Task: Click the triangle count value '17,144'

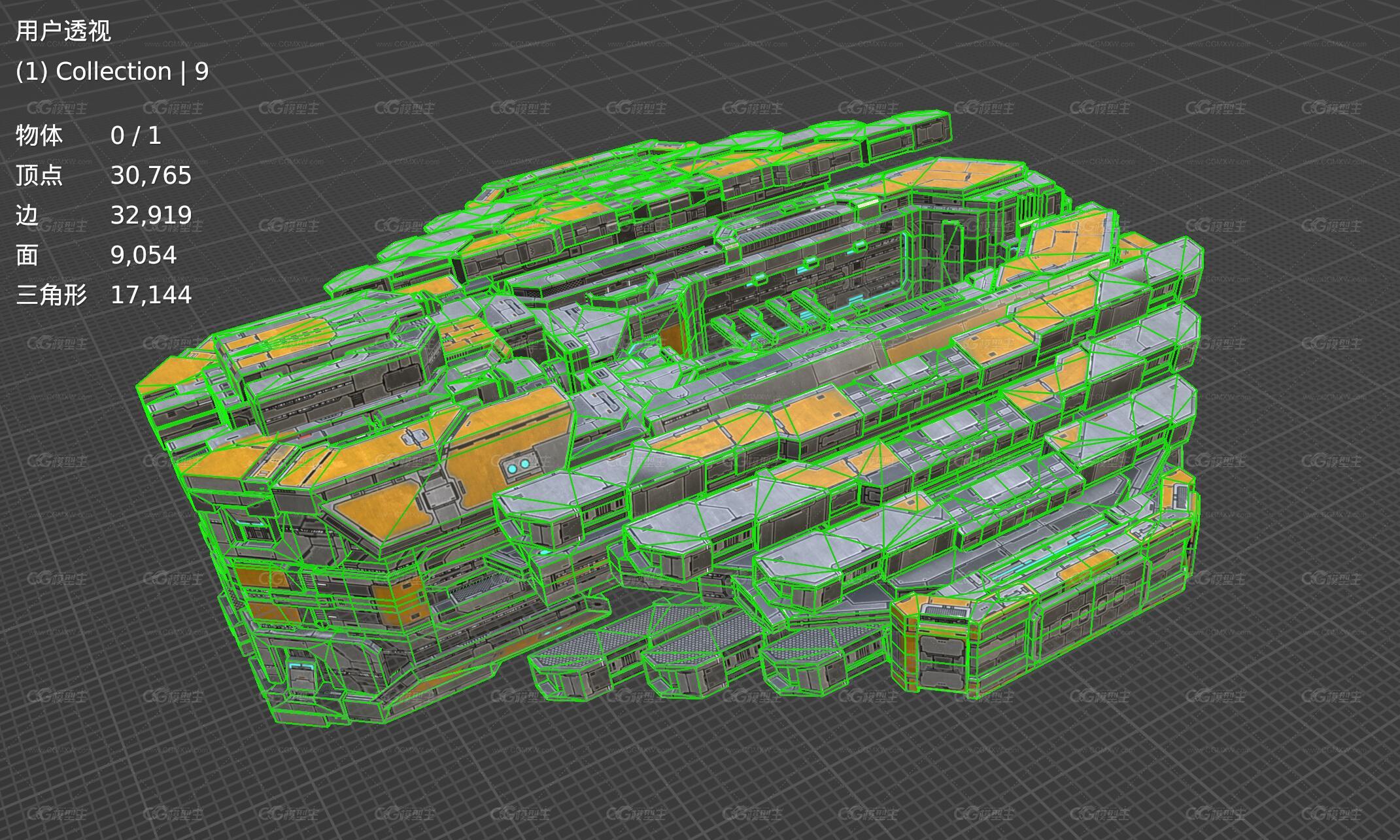Action: pyautogui.click(x=151, y=295)
